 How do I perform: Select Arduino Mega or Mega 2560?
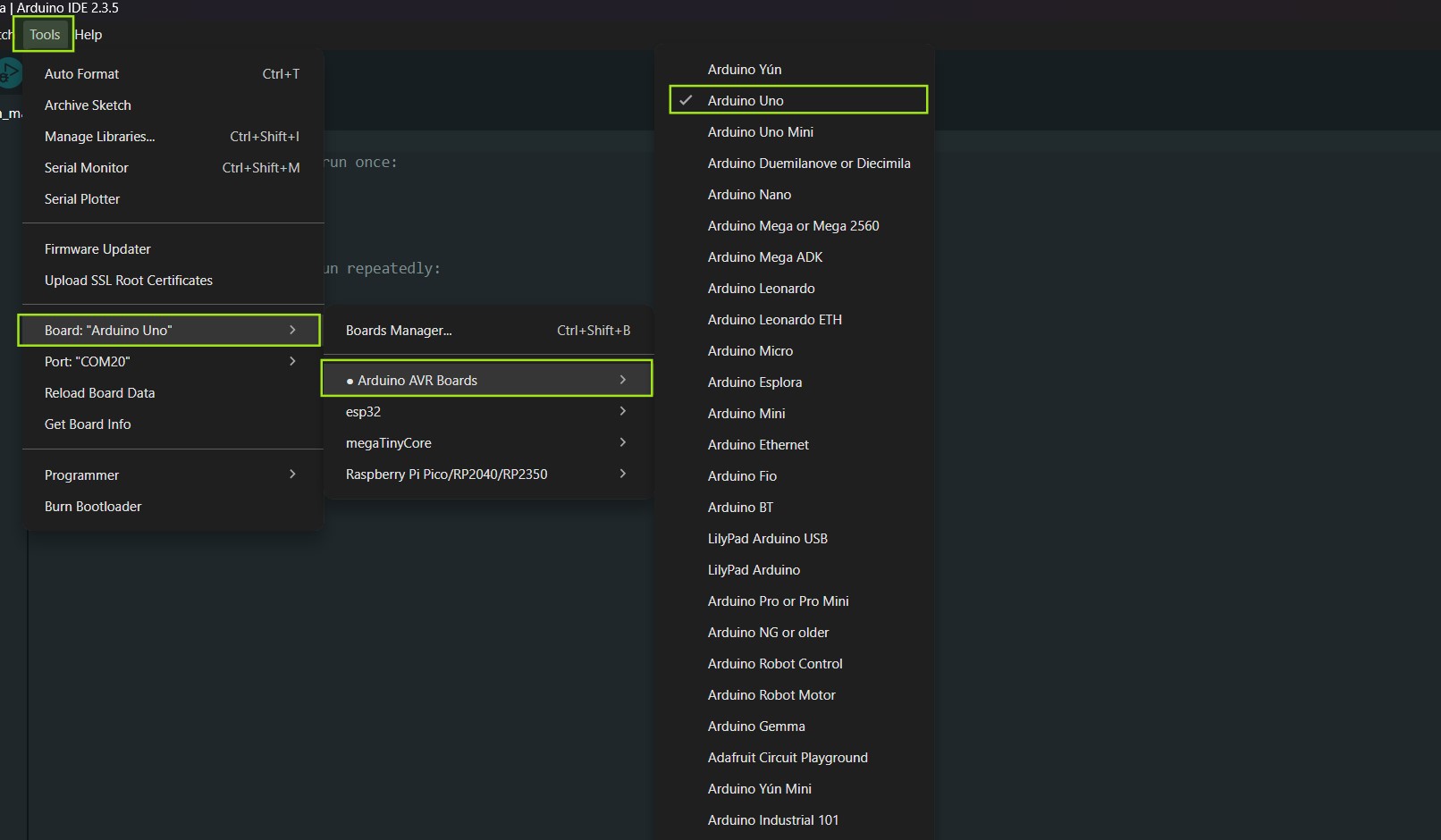coord(795,226)
